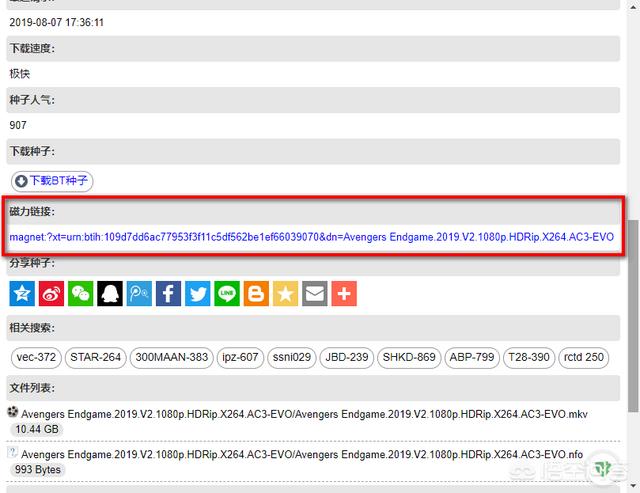The height and width of the screenshot is (493, 640).
Task: Click the vertical scrollbar thumb
Action: (x=633, y=316)
